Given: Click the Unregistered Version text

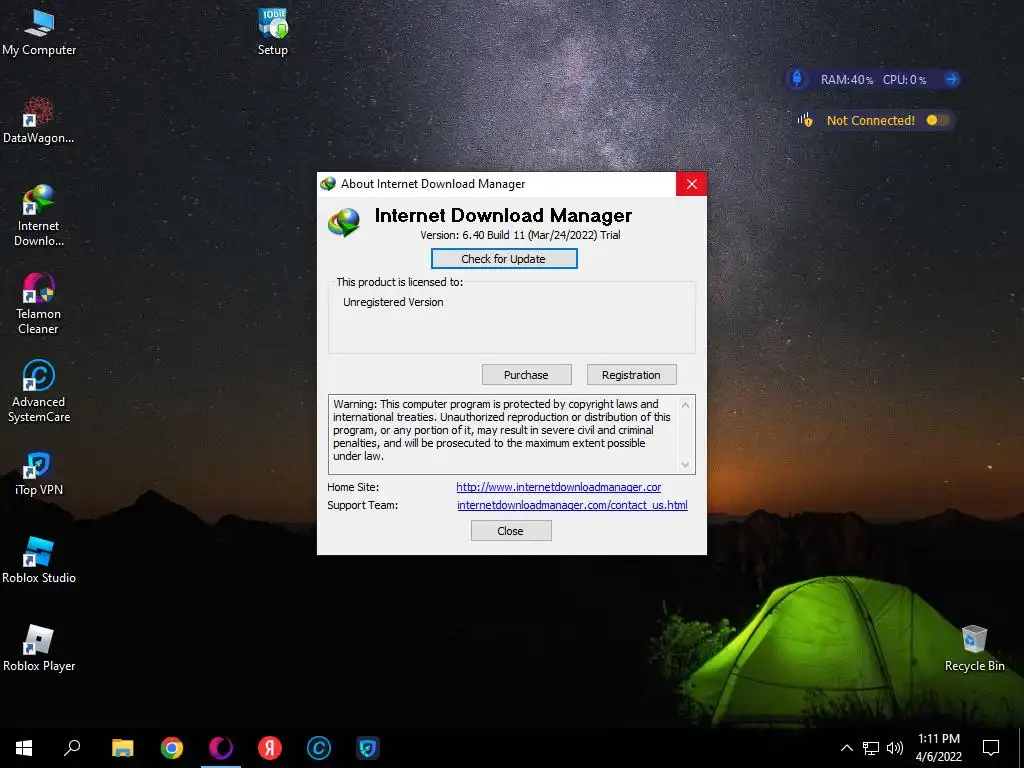Looking at the screenshot, I should pyautogui.click(x=393, y=302).
